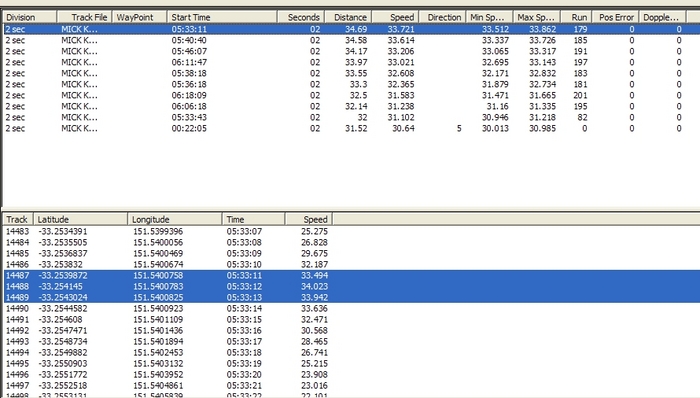The height and width of the screenshot is (398, 700).
Task: Click time 05:33:09 in lower table
Action: click(x=244, y=253)
